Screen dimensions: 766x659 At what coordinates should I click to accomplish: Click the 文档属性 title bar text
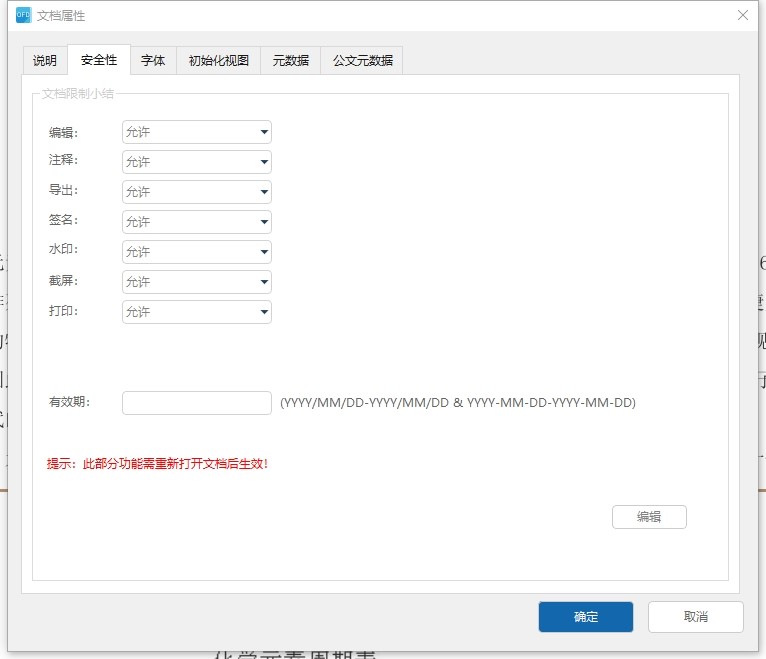click(x=61, y=15)
